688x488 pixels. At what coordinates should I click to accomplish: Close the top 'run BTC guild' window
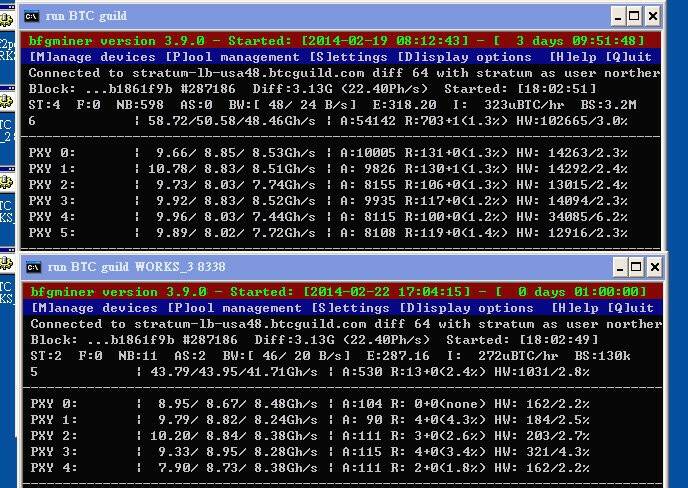[652, 17]
